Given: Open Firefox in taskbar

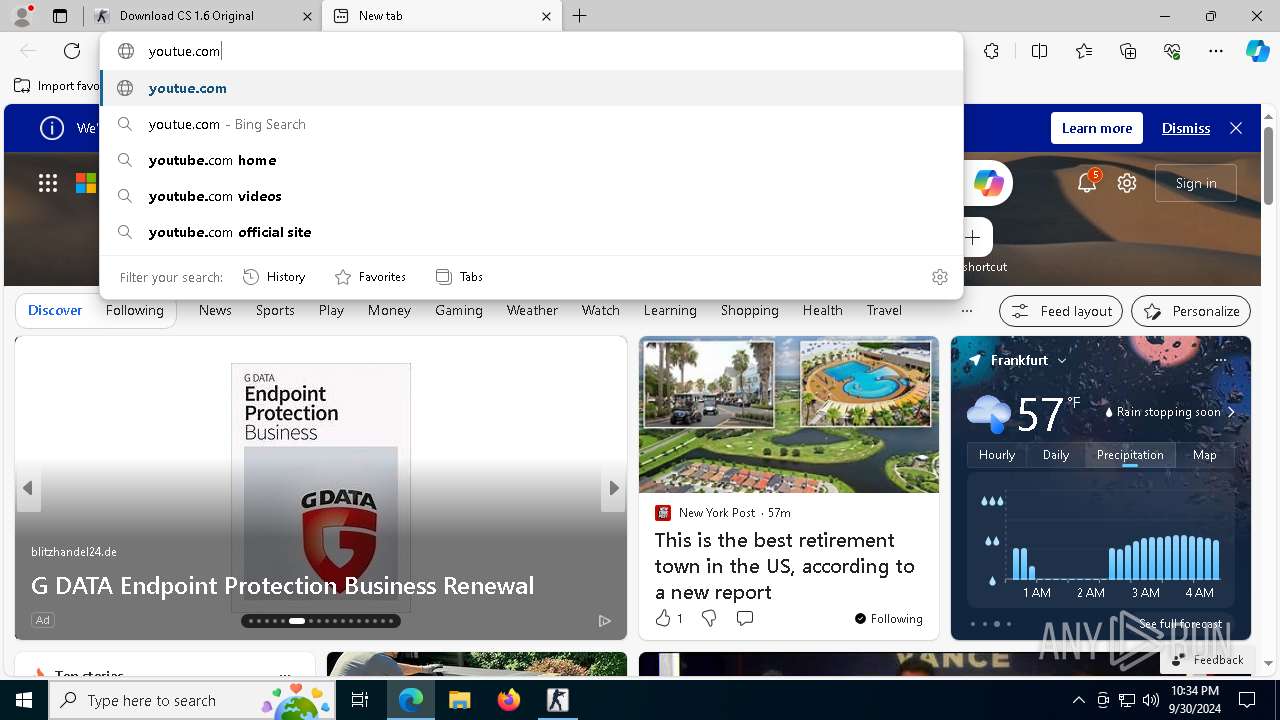Looking at the screenshot, I should (x=509, y=700).
